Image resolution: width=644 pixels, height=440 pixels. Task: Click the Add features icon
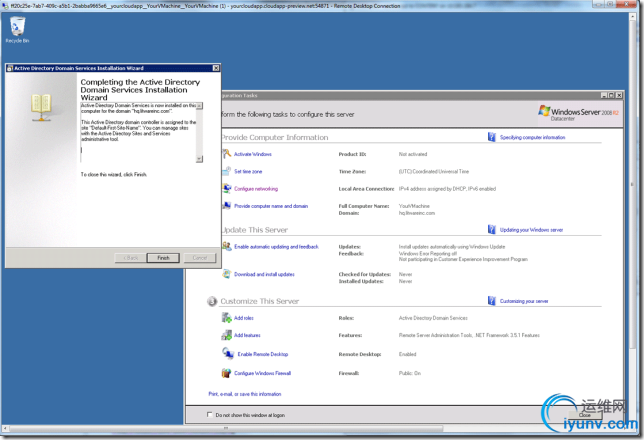pos(227,335)
